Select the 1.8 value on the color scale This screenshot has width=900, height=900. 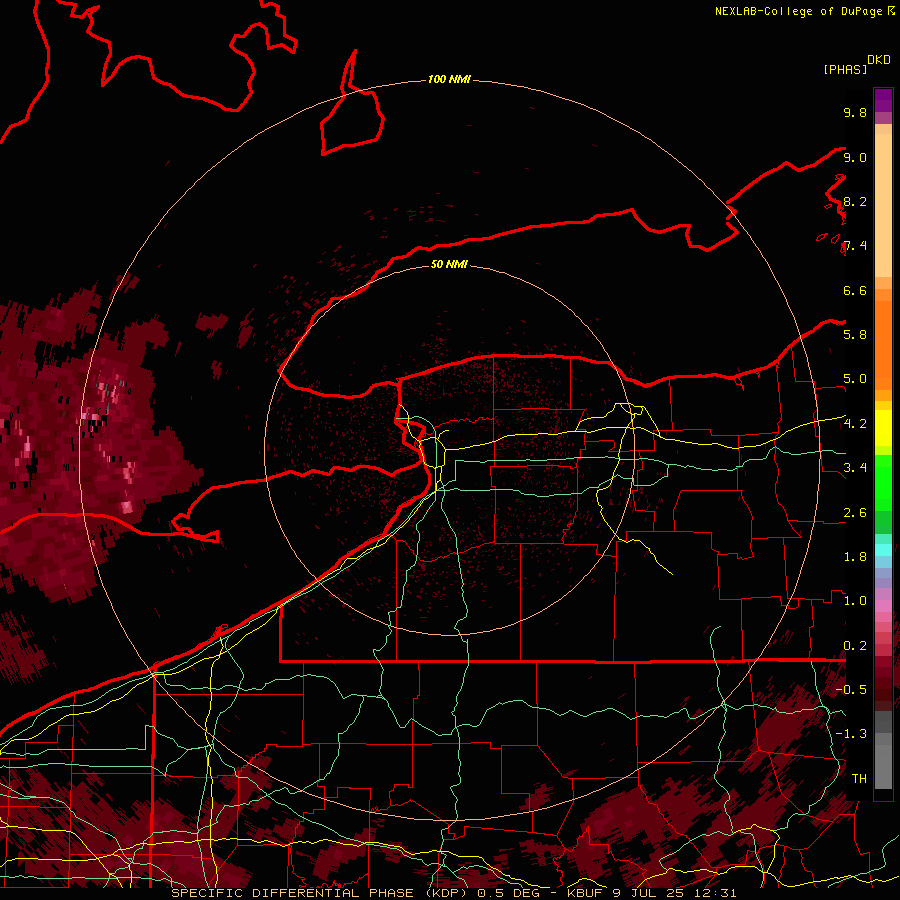click(x=855, y=557)
